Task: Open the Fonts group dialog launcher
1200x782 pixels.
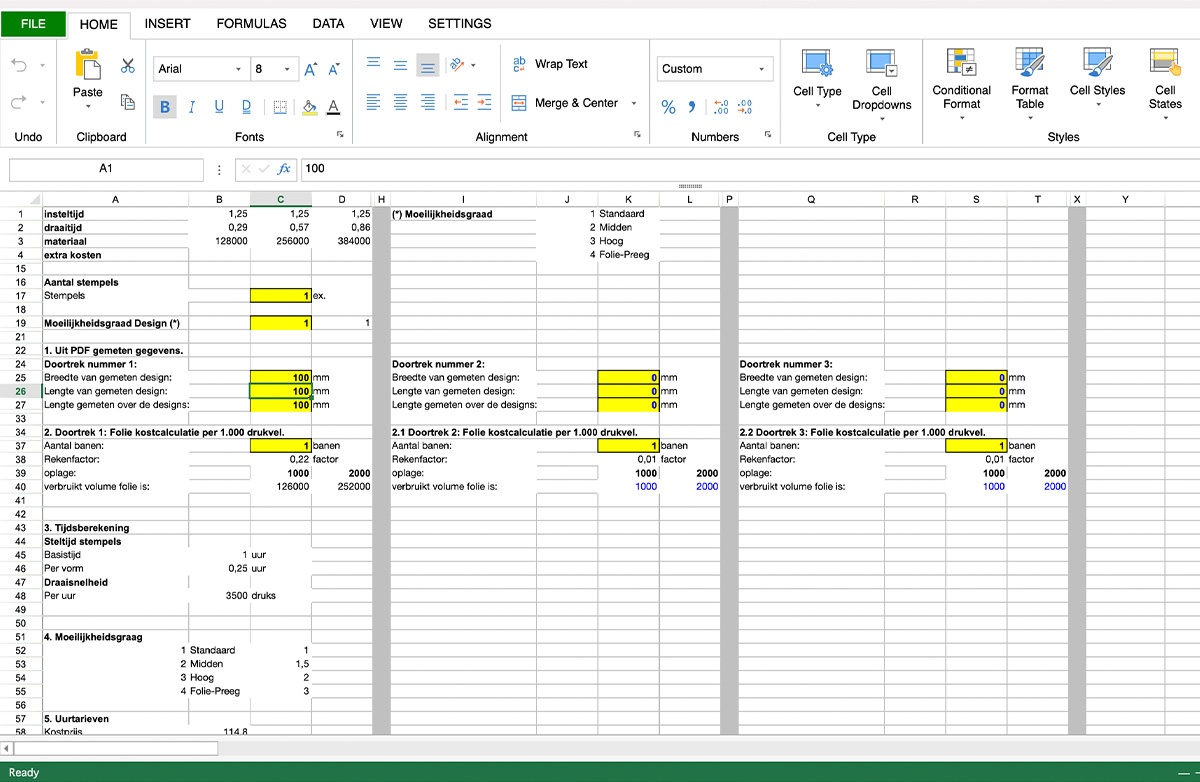Action: [x=340, y=135]
